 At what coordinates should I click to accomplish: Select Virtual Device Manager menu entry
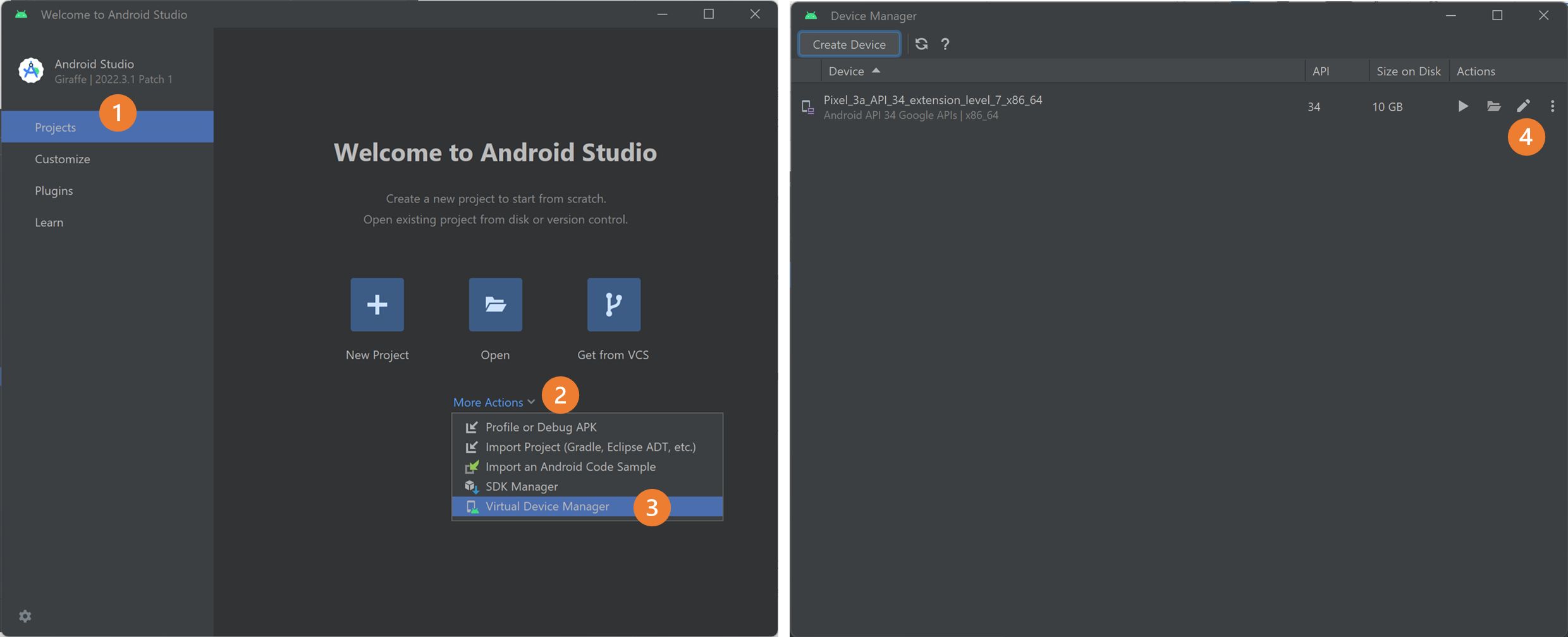pos(587,506)
